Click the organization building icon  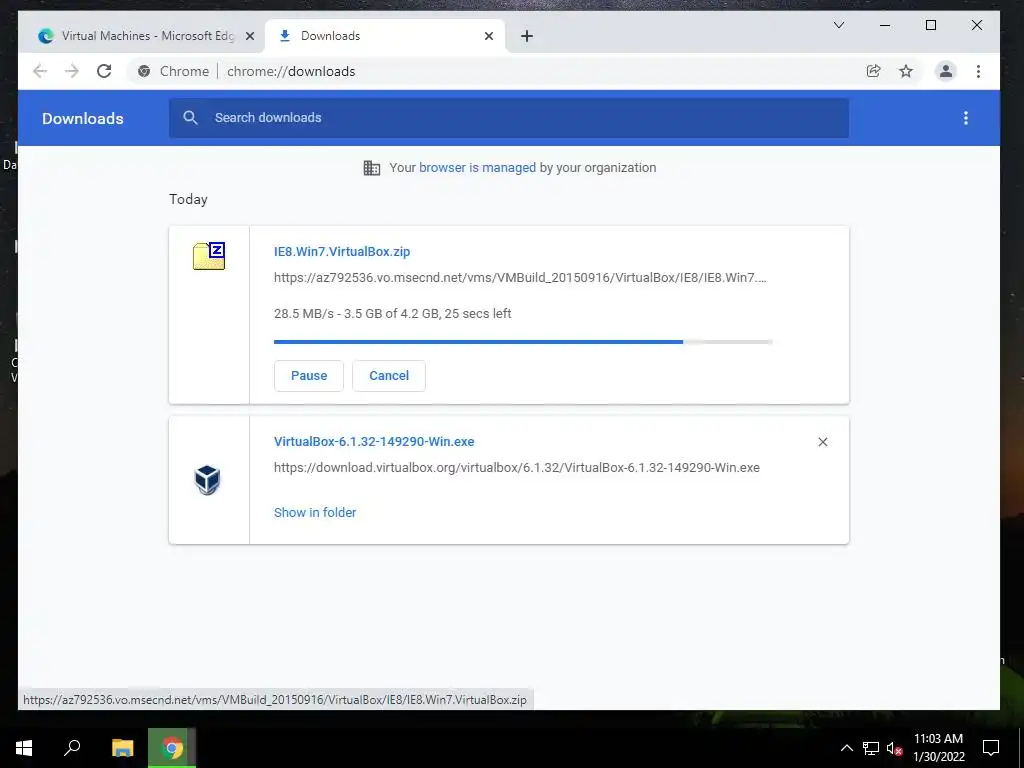click(x=372, y=168)
